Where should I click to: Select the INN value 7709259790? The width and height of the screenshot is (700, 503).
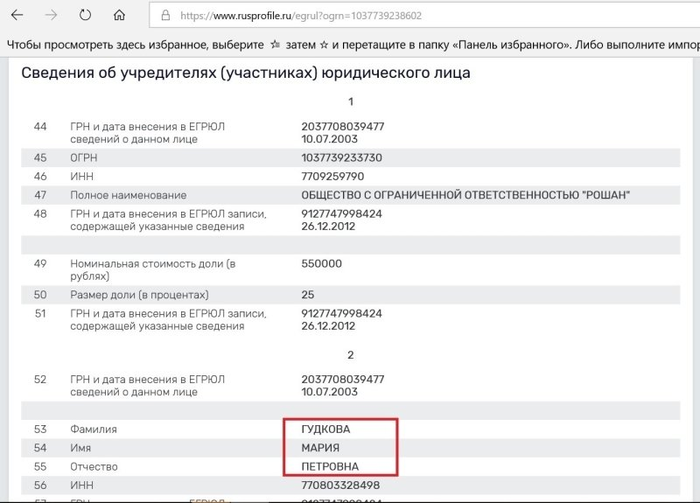333,176
